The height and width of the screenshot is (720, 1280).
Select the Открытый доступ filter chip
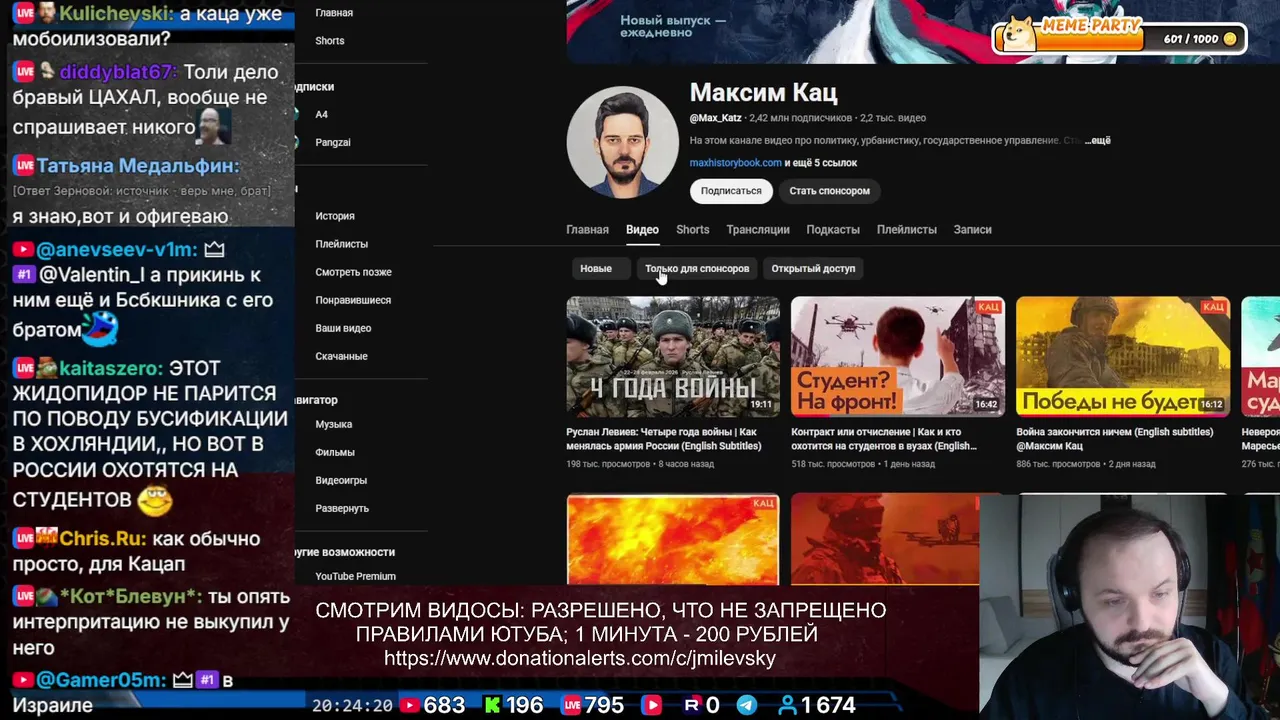coord(813,269)
